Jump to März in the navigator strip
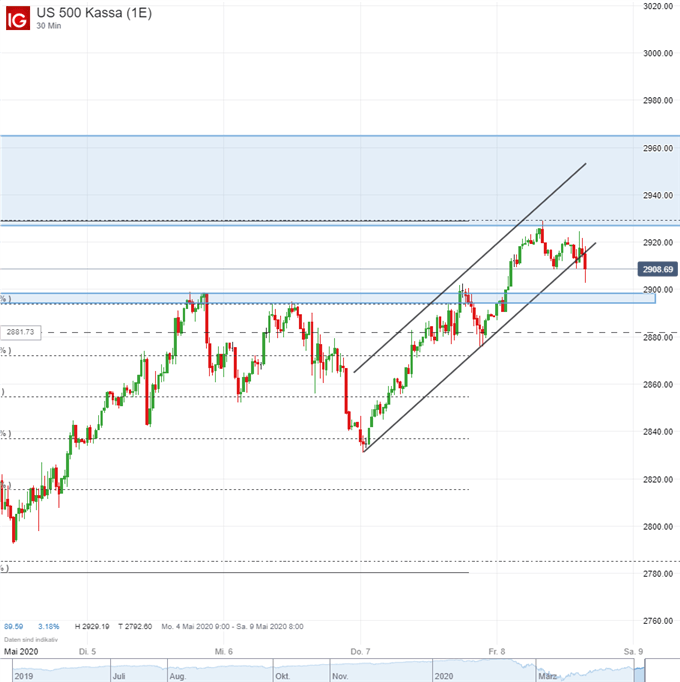 (547, 676)
